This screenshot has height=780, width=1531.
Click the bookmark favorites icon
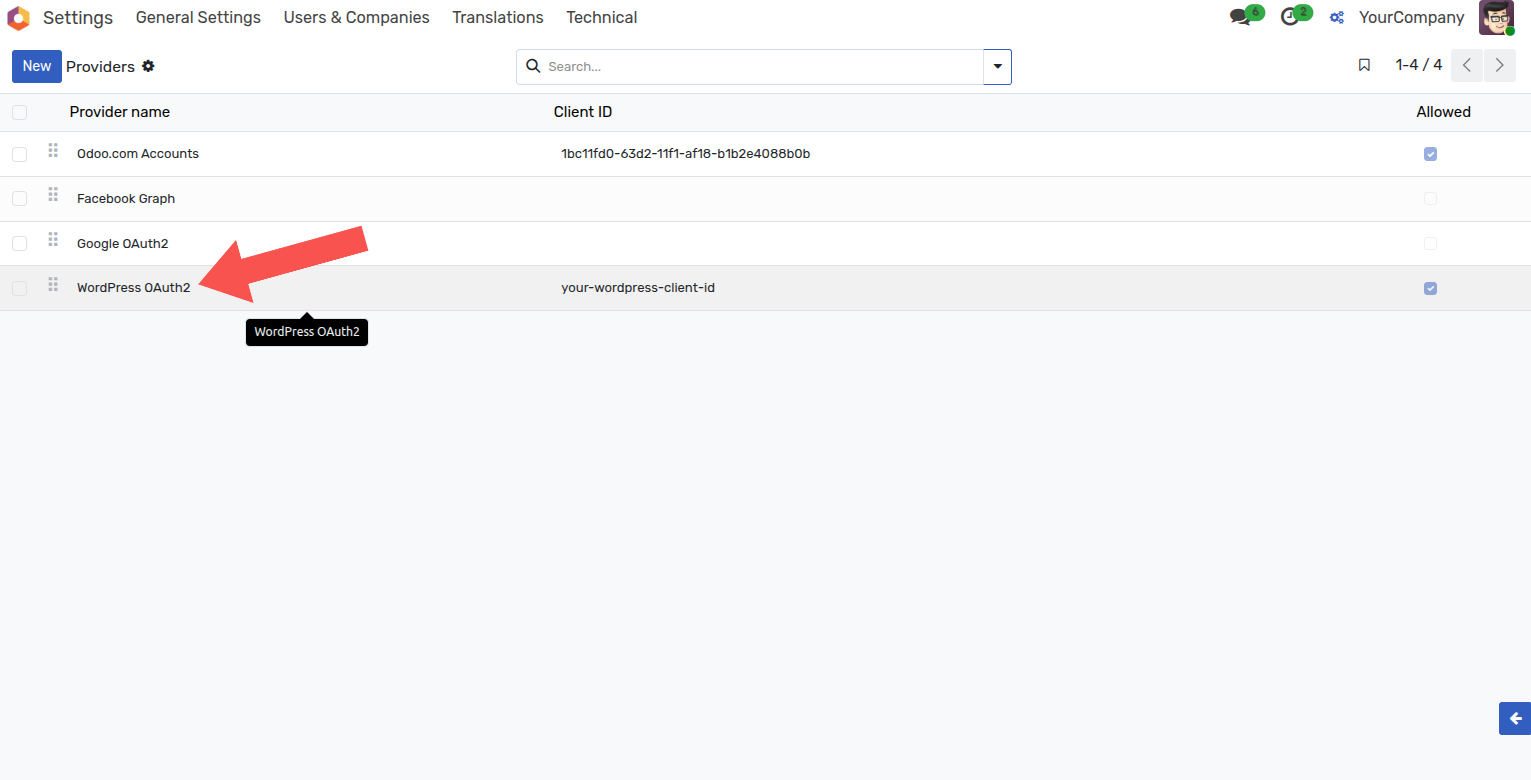click(1364, 65)
